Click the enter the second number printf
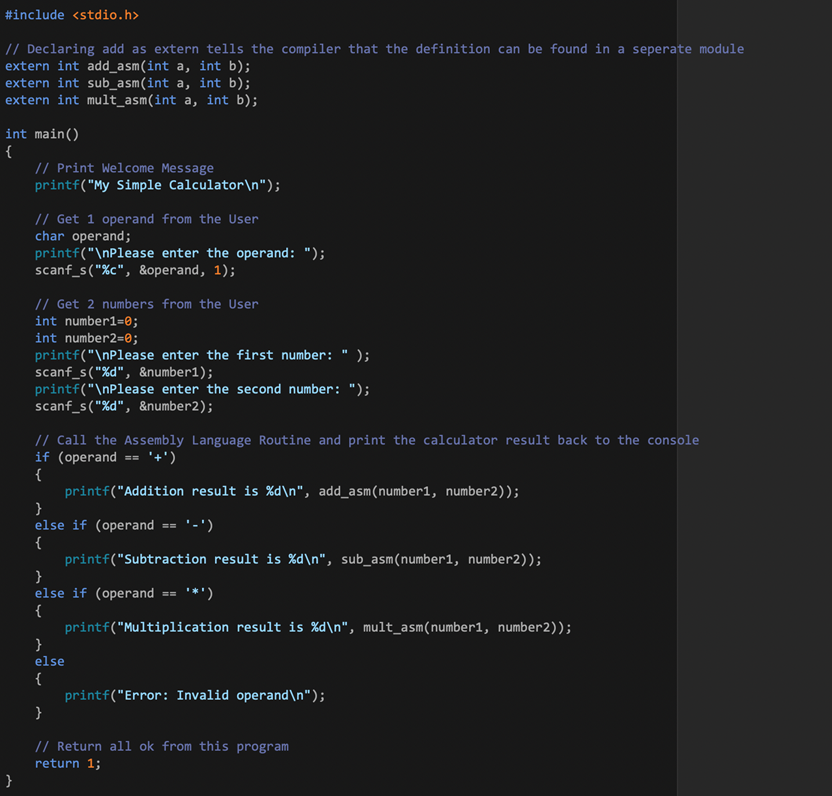832x796 pixels. (x=202, y=388)
